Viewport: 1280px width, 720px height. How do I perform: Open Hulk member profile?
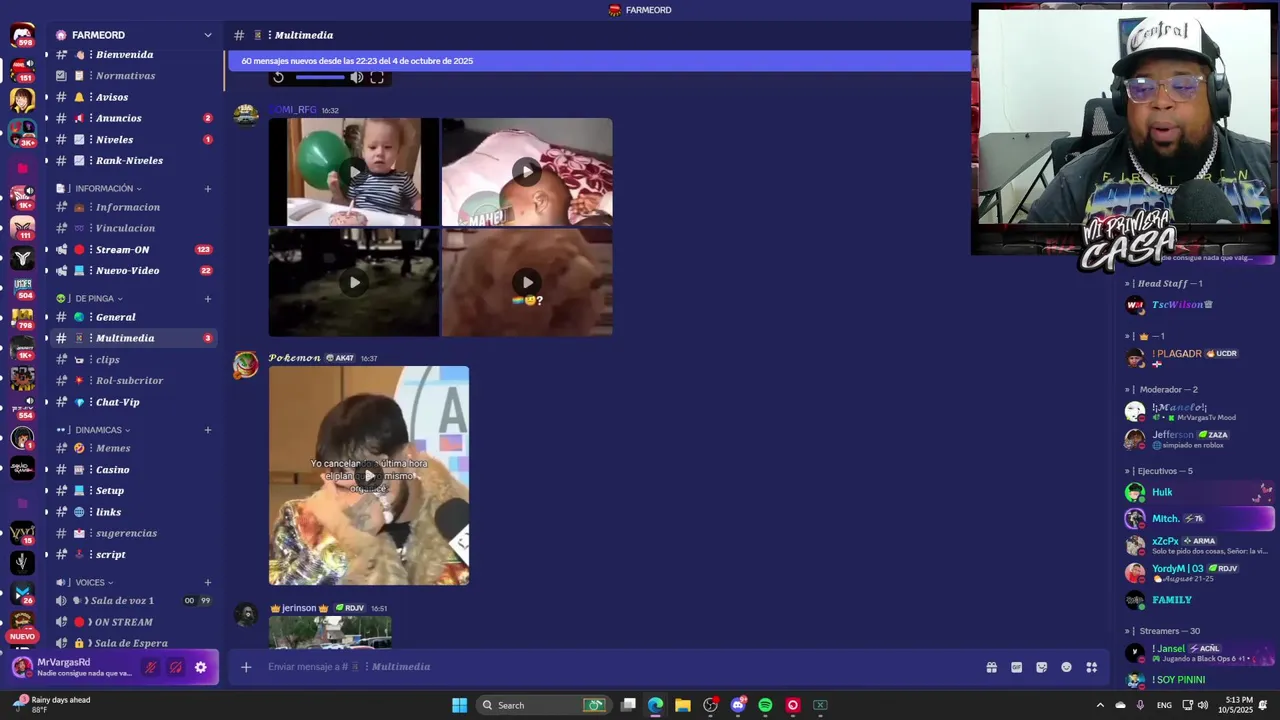coord(1199,492)
